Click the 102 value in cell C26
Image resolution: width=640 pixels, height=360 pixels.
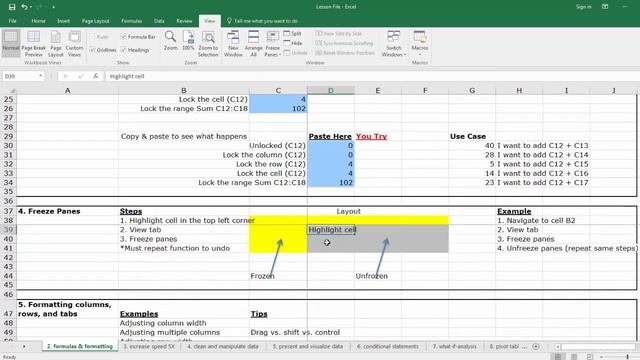[x=278, y=109]
